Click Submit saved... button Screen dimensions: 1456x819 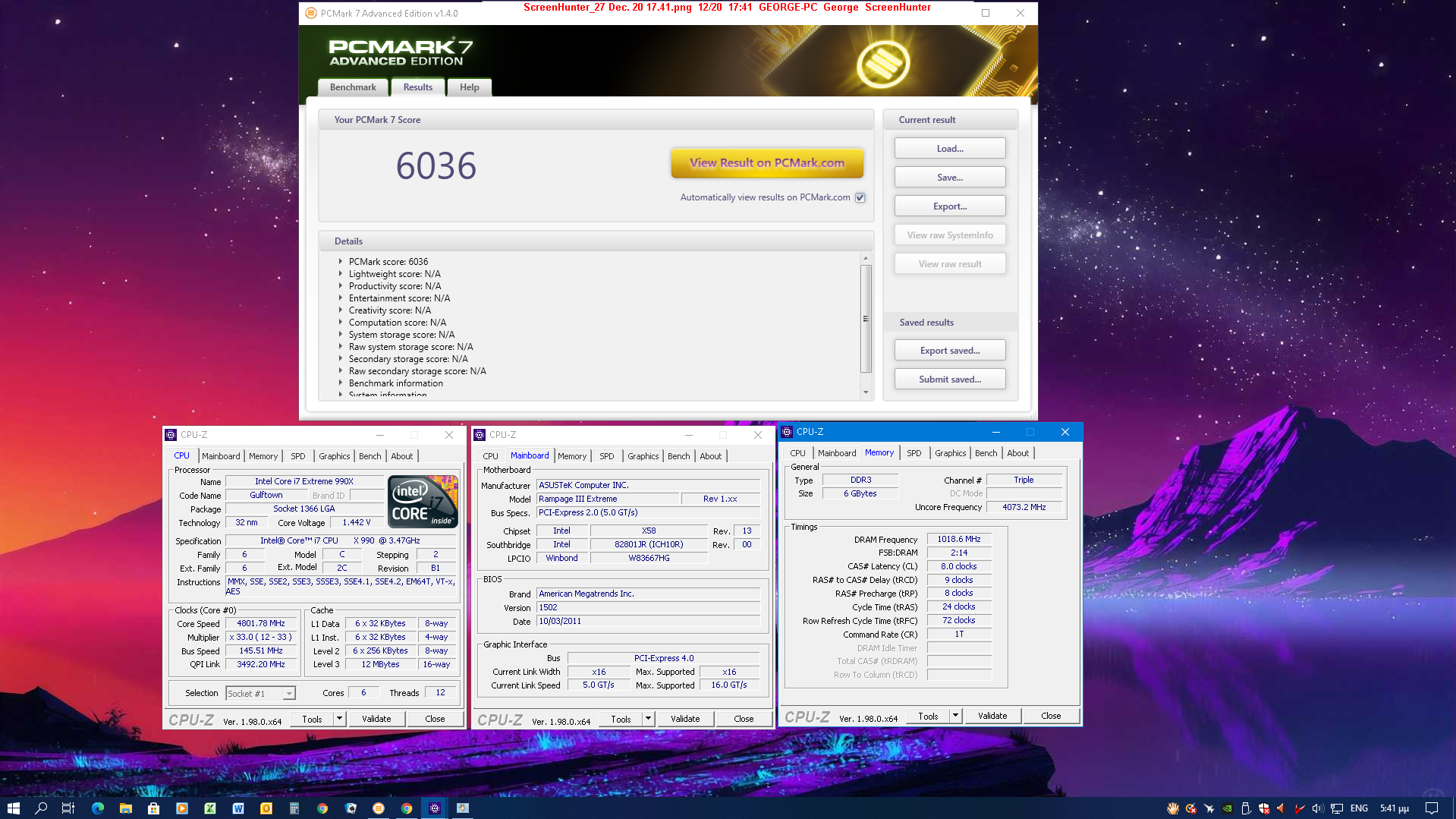pos(950,380)
